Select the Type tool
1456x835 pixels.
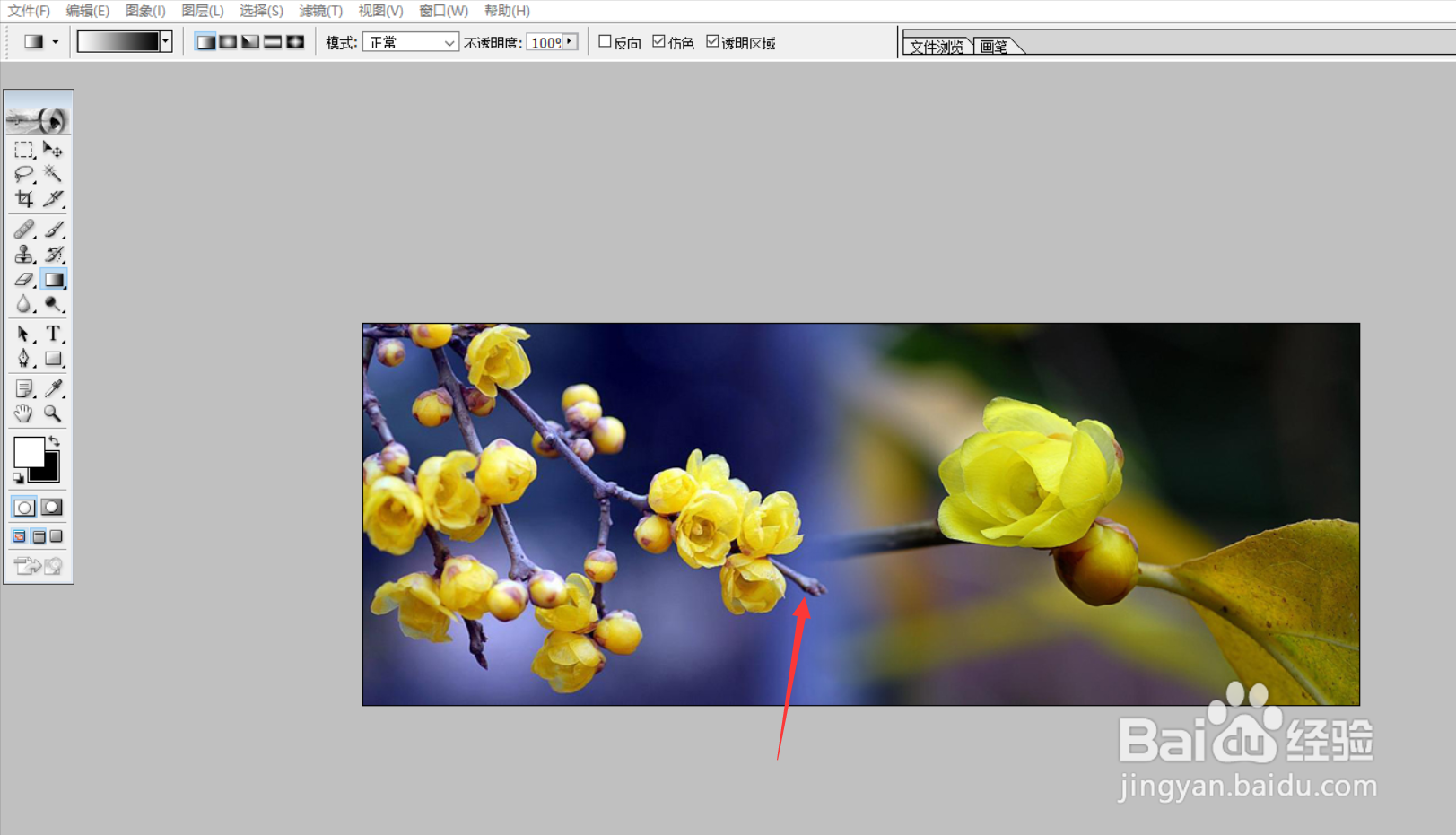click(x=53, y=334)
